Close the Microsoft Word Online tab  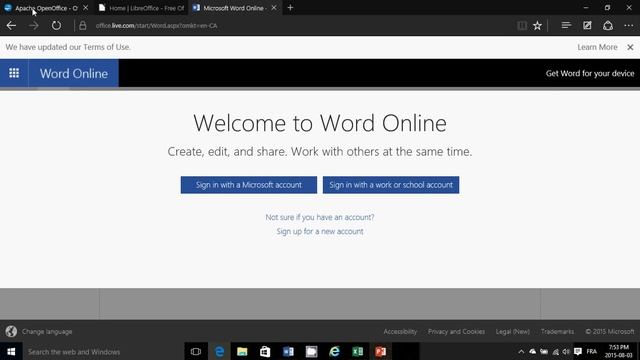tap(274, 8)
